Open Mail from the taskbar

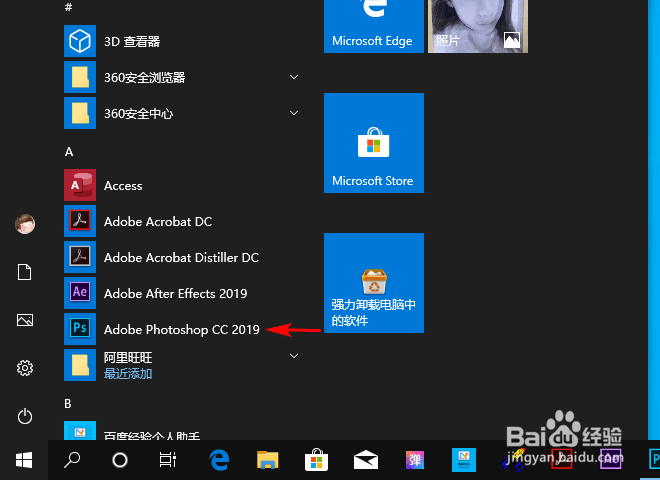366,460
